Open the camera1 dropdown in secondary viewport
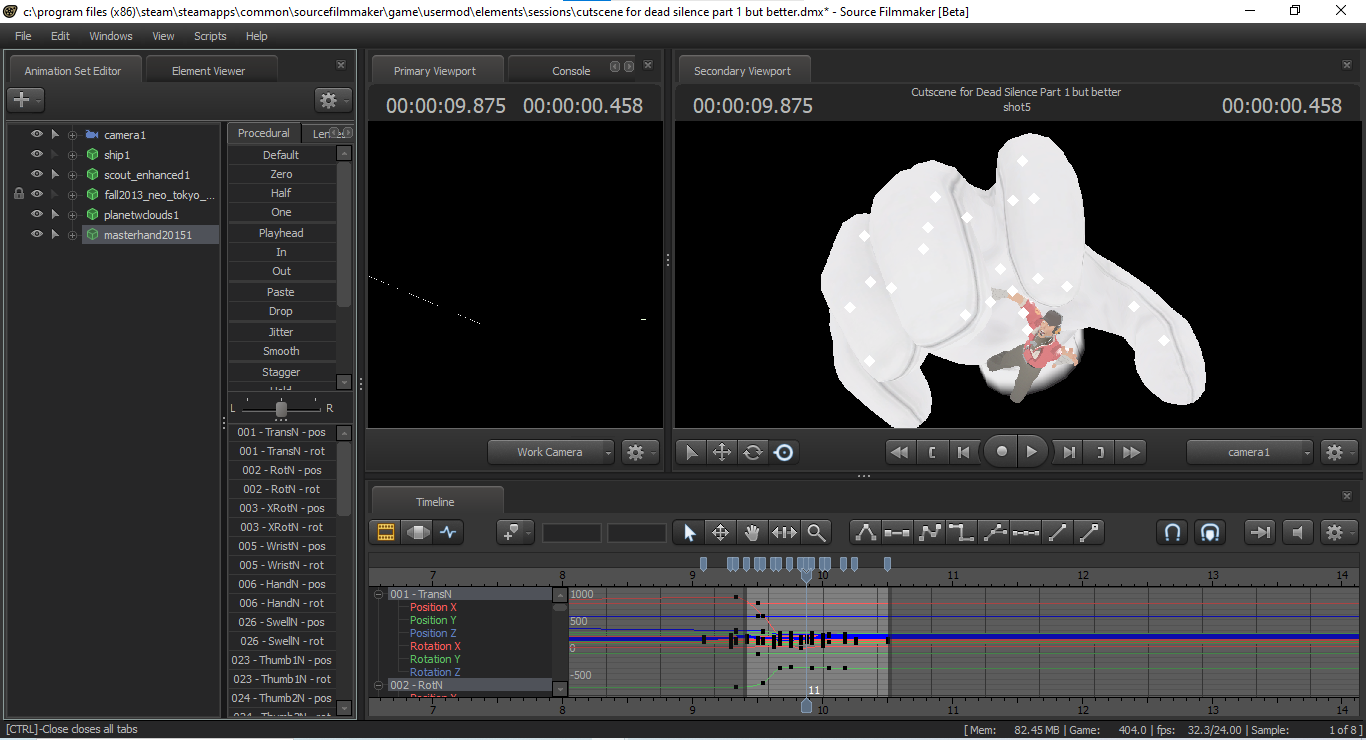 pos(1250,452)
